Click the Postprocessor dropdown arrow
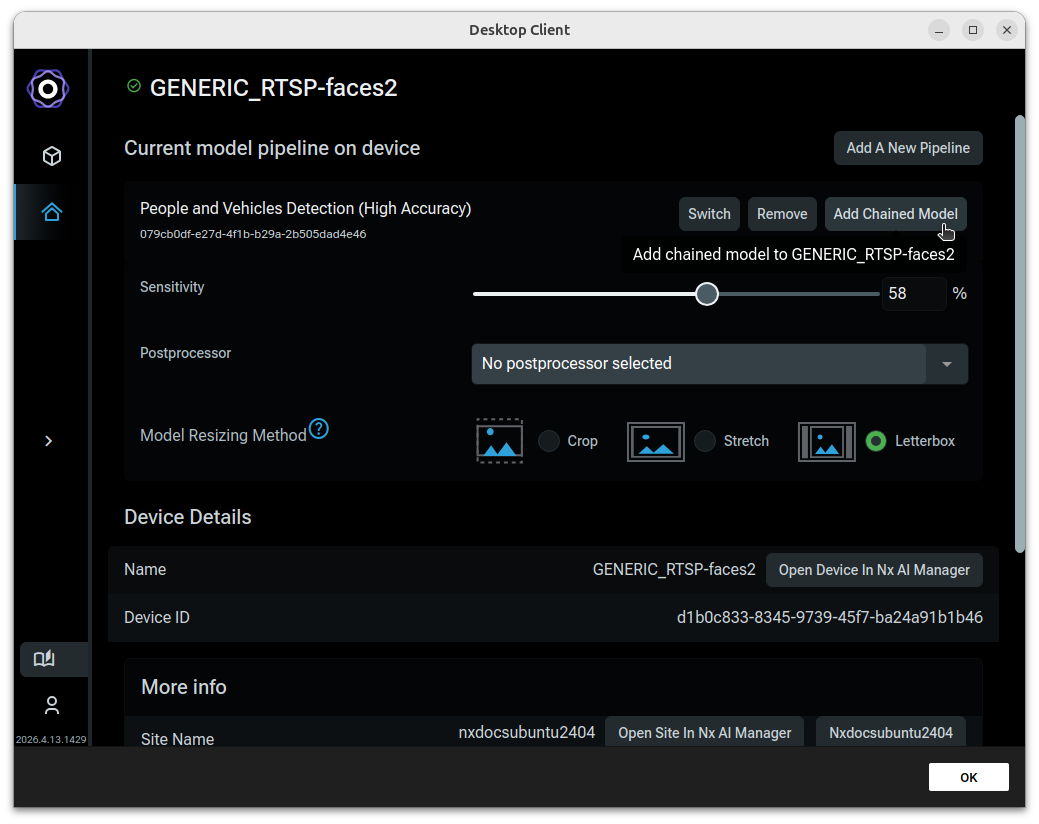 coord(947,364)
